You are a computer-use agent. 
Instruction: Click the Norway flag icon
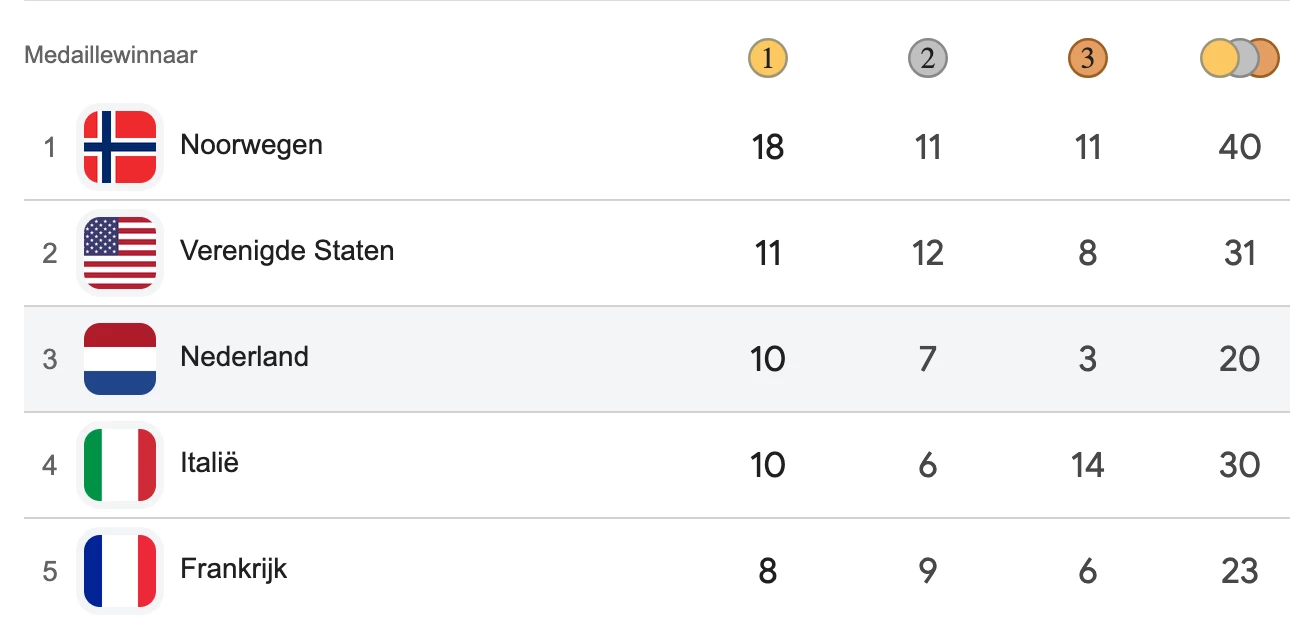click(x=120, y=147)
